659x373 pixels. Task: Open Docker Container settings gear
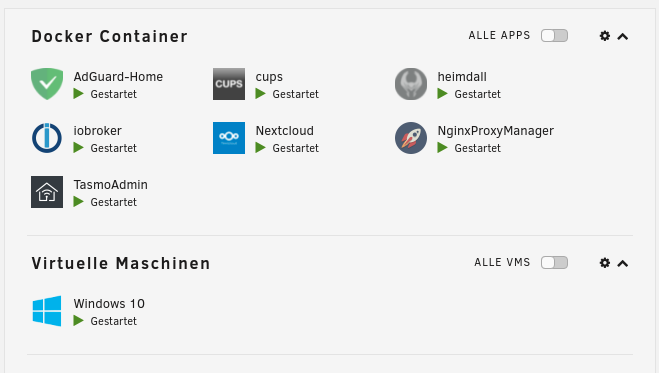605,36
